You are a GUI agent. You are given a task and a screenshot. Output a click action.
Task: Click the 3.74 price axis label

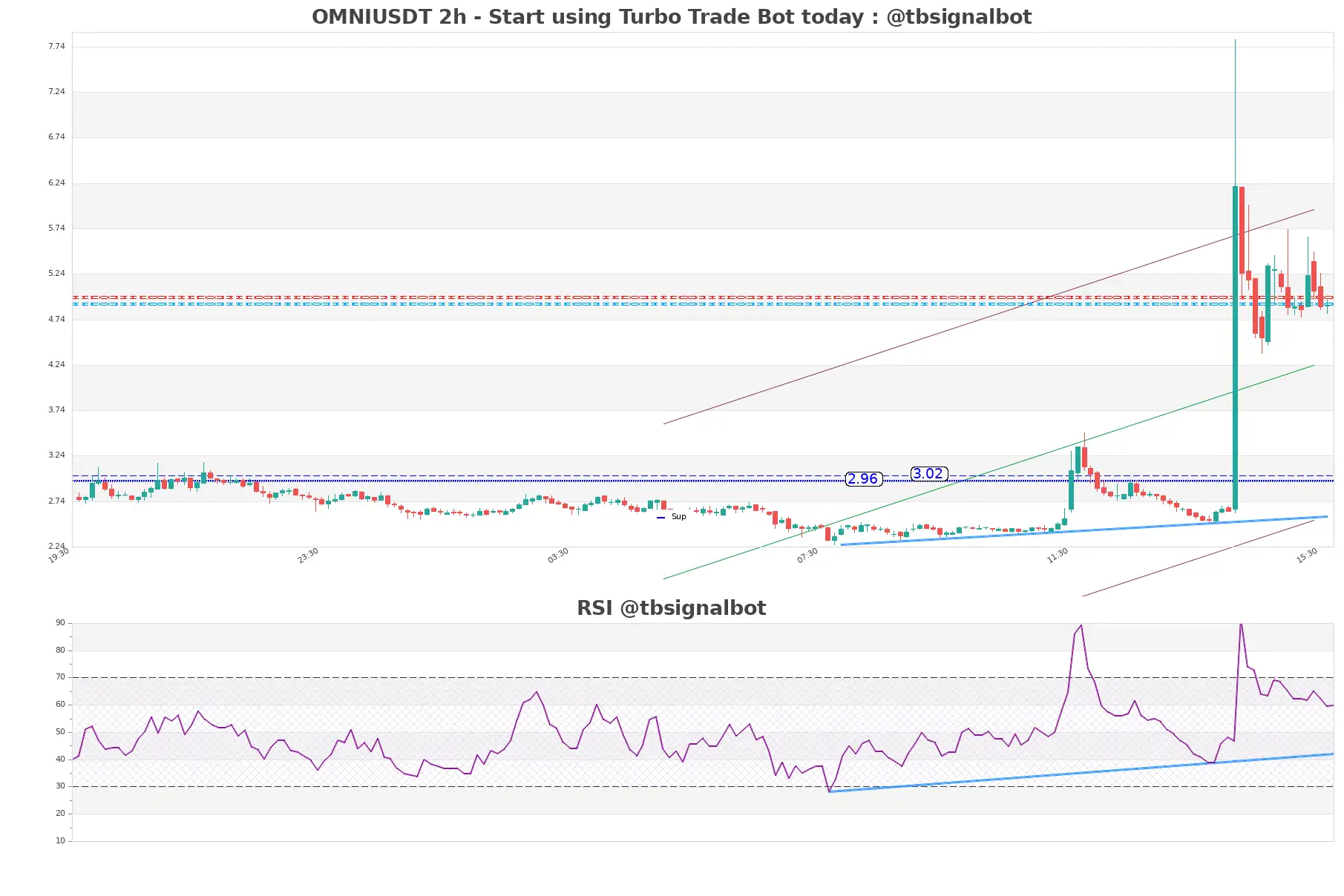[56, 410]
